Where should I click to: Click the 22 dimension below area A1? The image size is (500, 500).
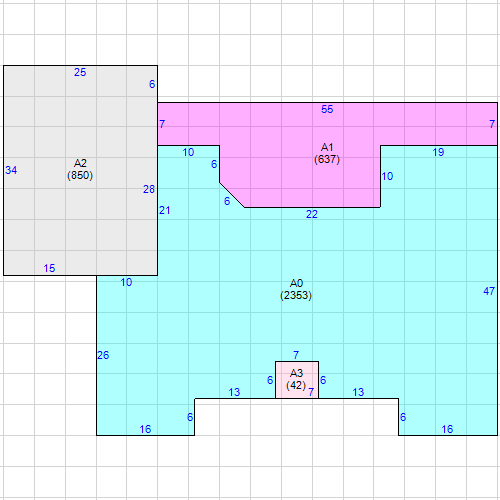312,214
